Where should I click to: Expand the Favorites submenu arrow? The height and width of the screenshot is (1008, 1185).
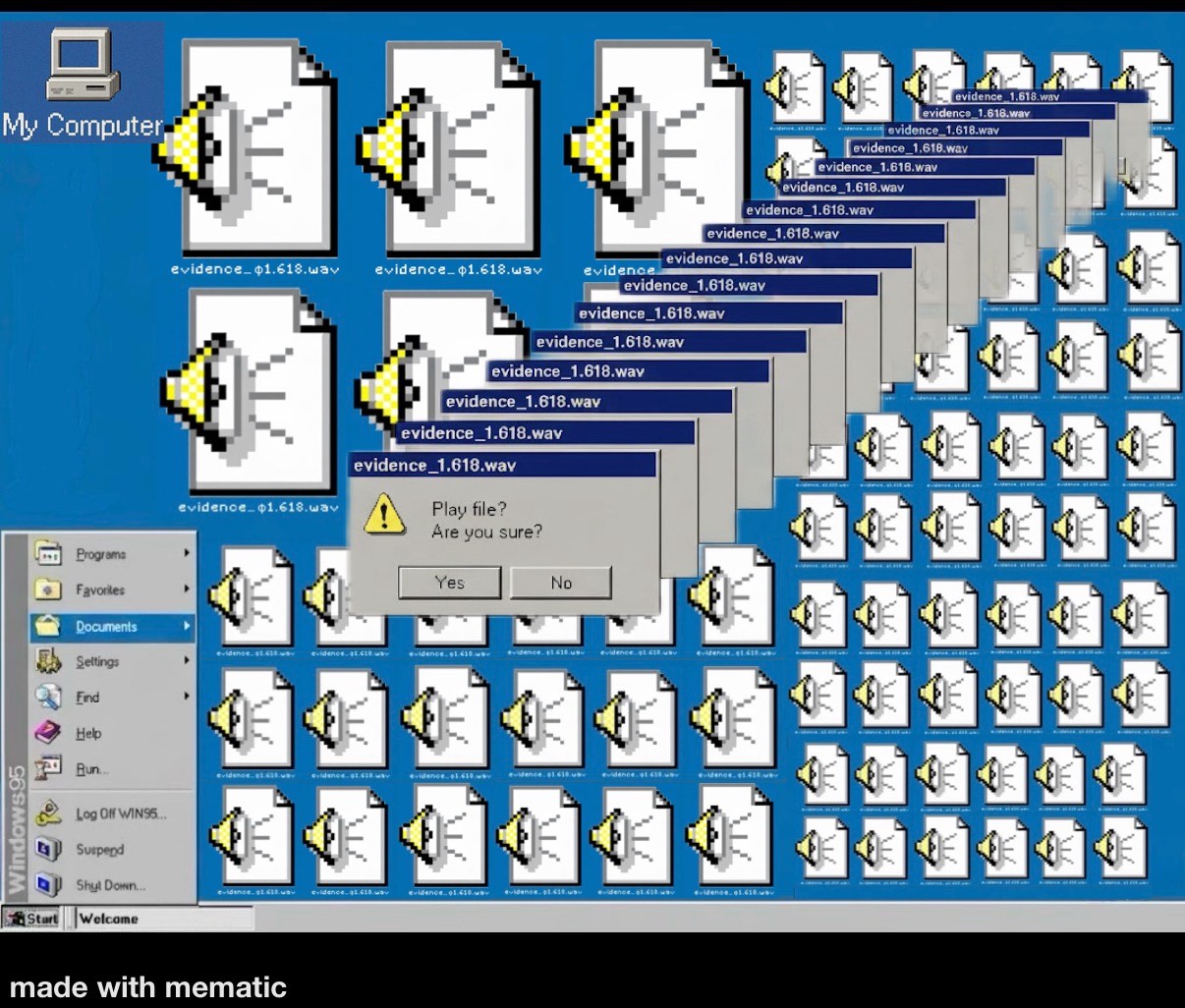pos(186,589)
